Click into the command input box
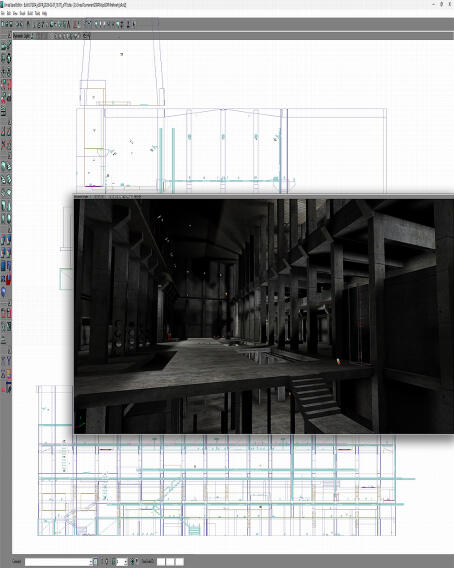 (57, 561)
